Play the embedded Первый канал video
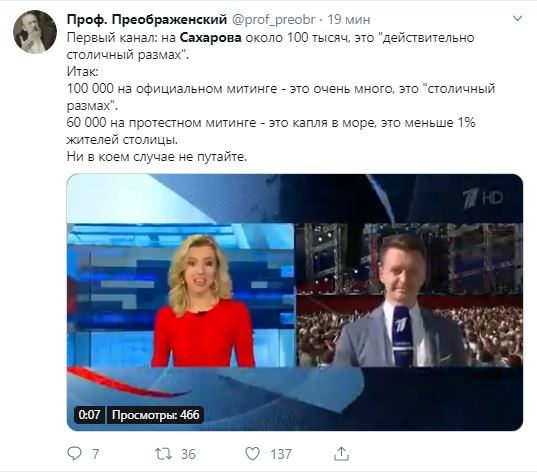 coord(295,302)
